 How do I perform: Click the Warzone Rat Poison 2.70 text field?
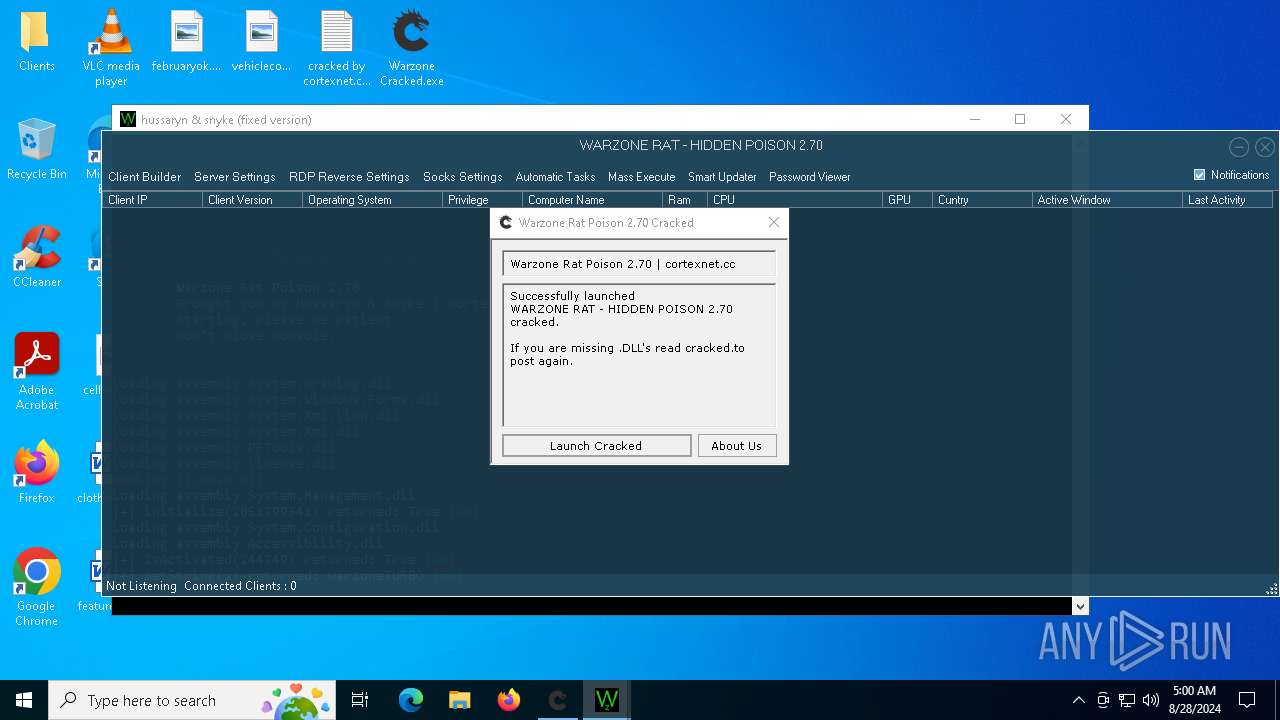click(639, 264)
